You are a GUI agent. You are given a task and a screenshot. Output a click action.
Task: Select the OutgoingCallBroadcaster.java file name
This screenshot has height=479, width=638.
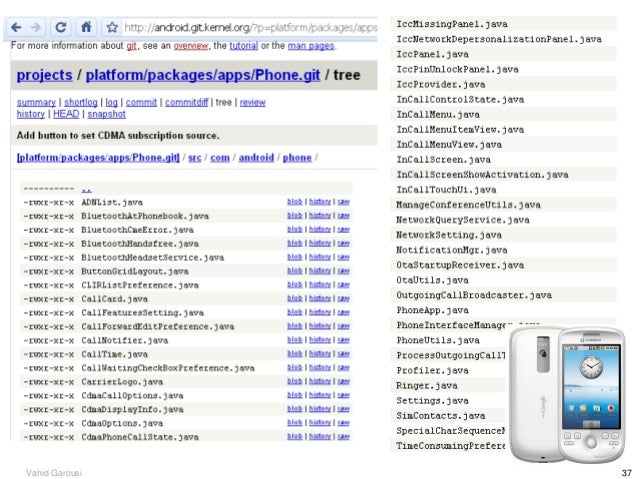click(x=474, y=295)
